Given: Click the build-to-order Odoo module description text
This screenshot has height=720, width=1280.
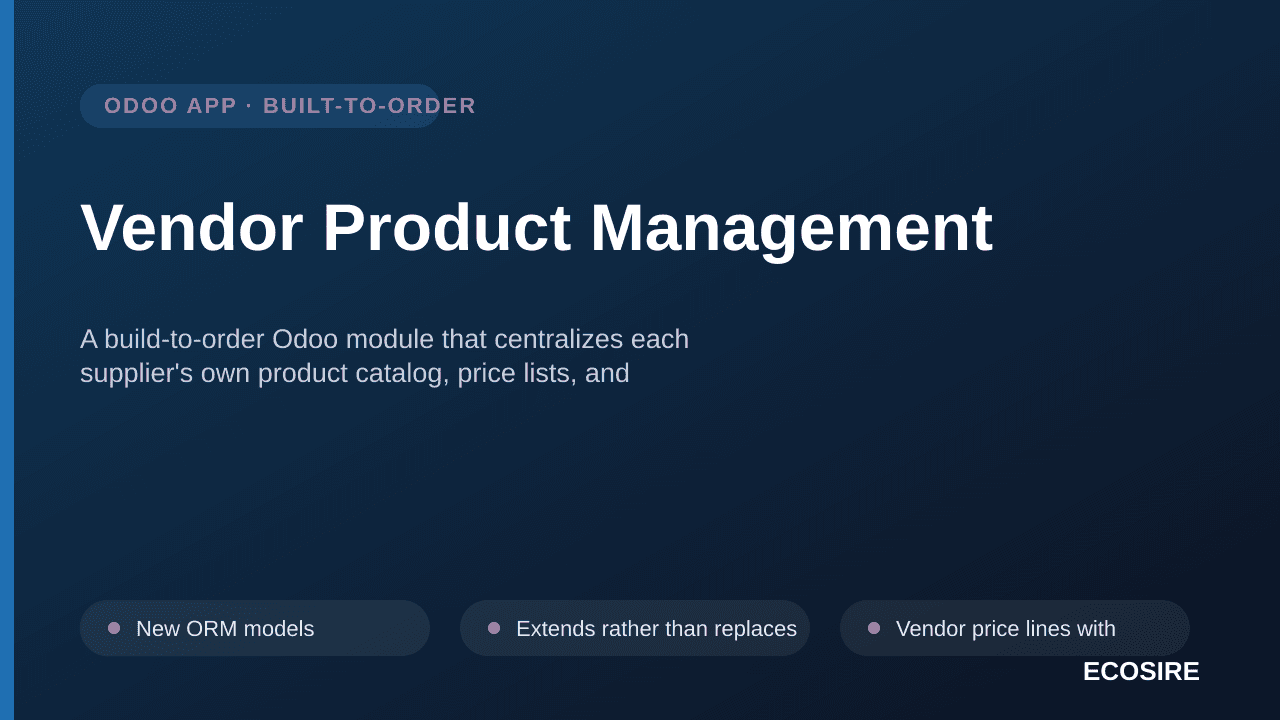Looking at the screenshot, I should point(384,356).
